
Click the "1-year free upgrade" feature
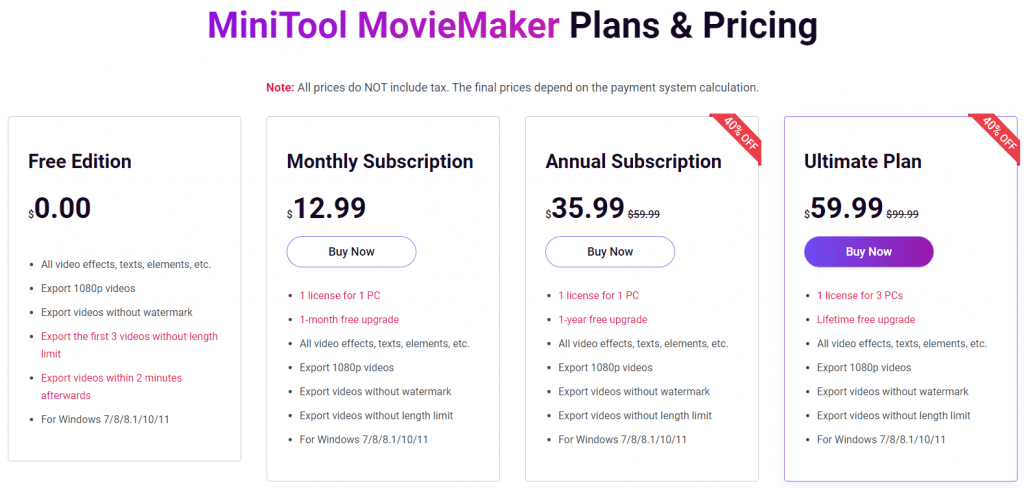(602, 320)
